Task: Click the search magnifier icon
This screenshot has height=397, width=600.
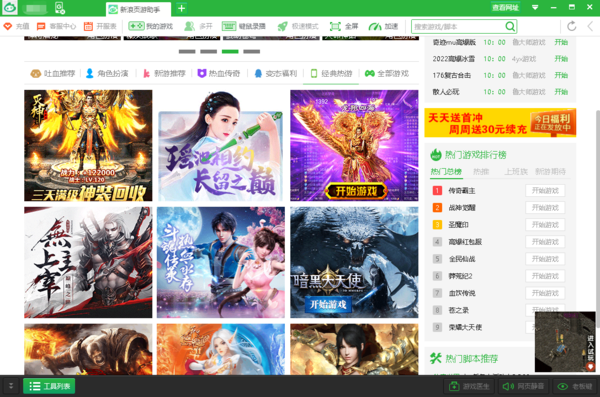Action: (510, 26)
